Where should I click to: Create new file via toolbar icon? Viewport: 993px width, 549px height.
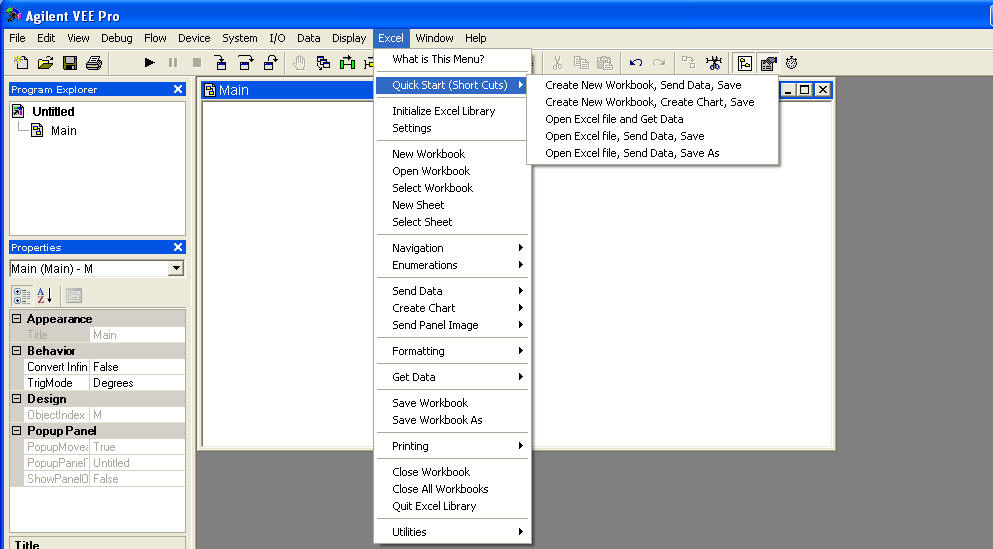coord(22,63)
